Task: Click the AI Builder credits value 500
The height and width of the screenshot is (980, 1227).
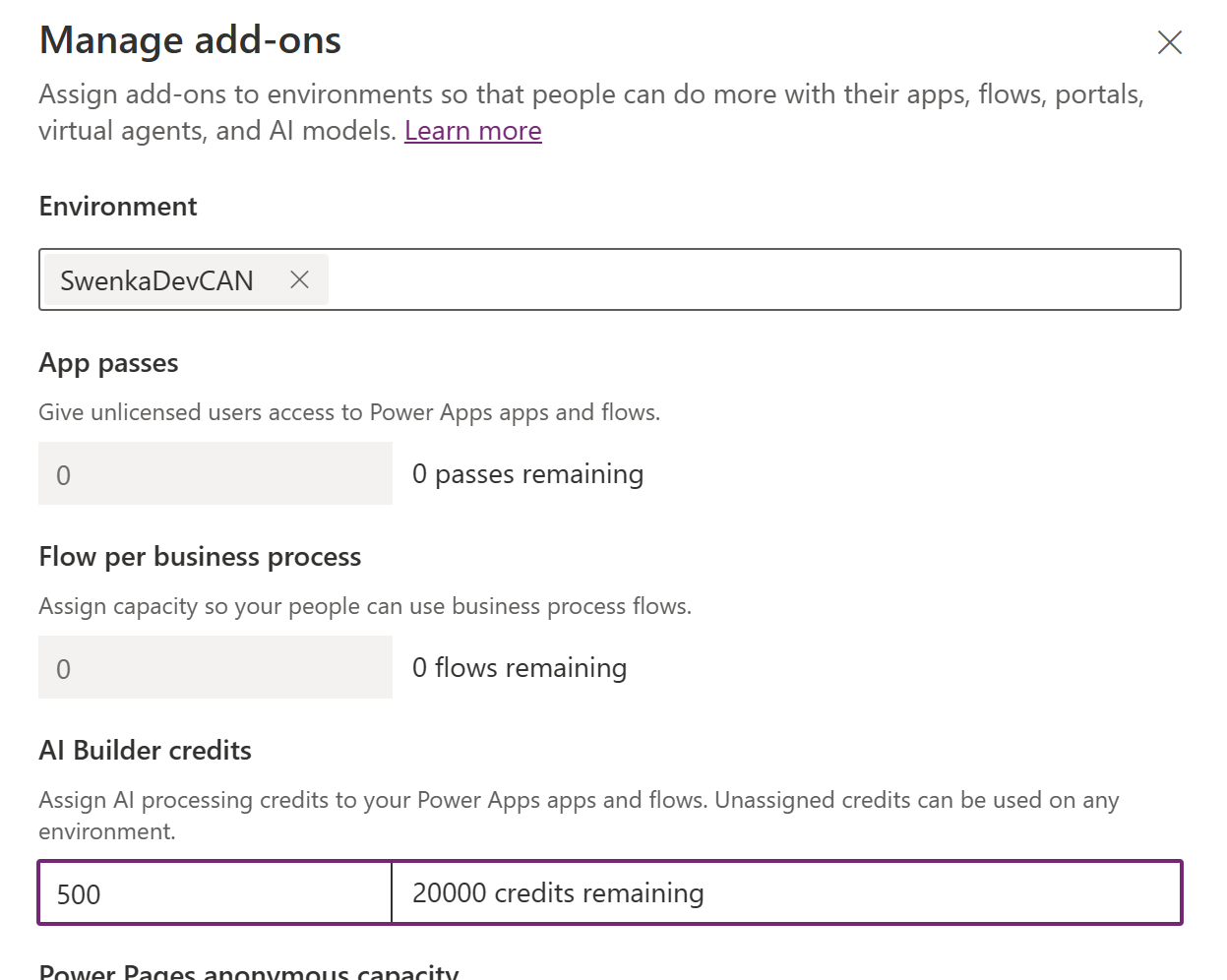Action: pyautogui.click(x=215, y=892)
